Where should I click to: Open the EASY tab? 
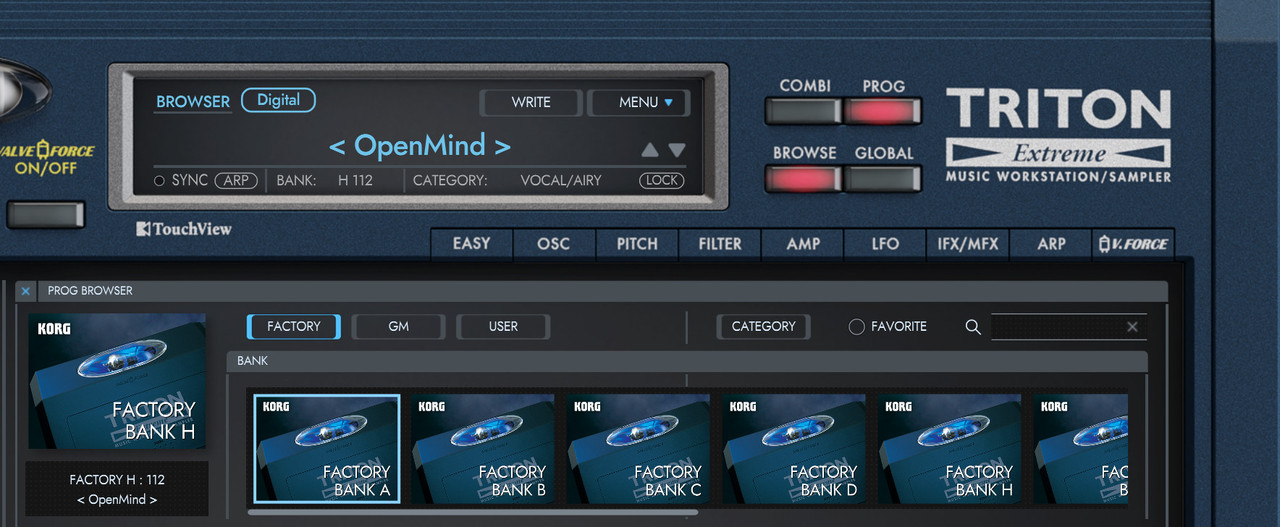(471, 244)
